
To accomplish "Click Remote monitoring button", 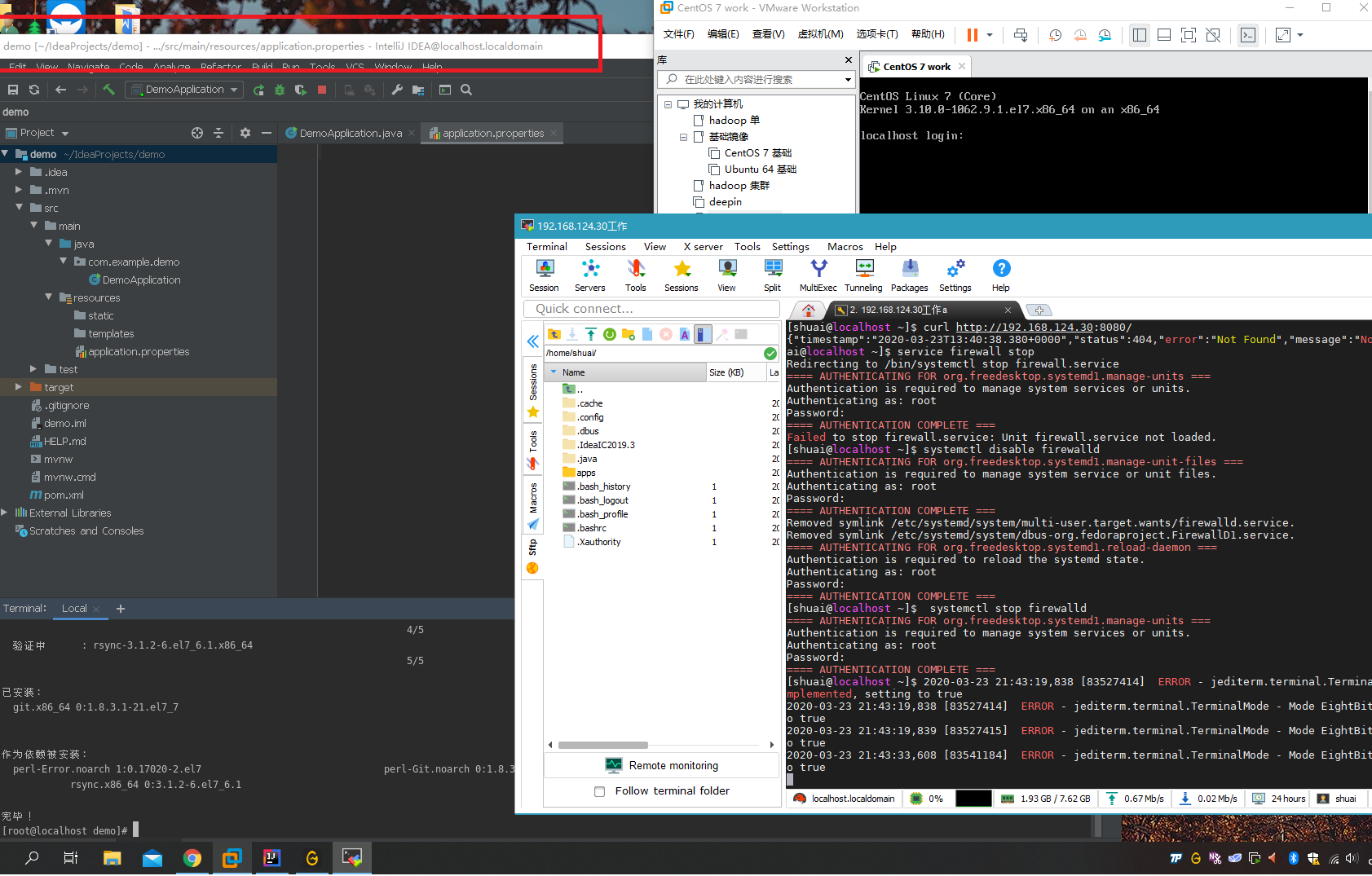I will click(661, 765).
